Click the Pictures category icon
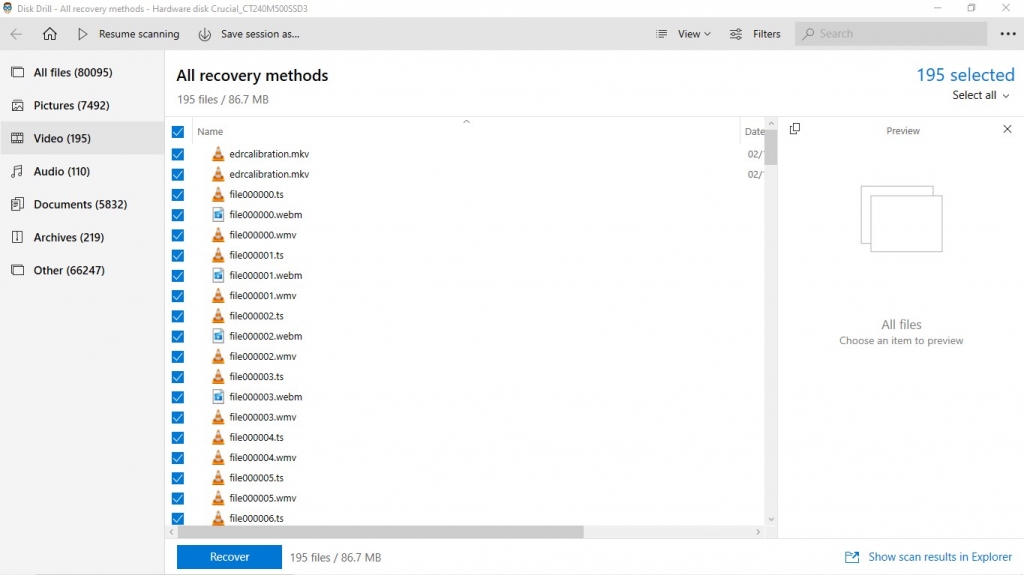 coord(18,105)
